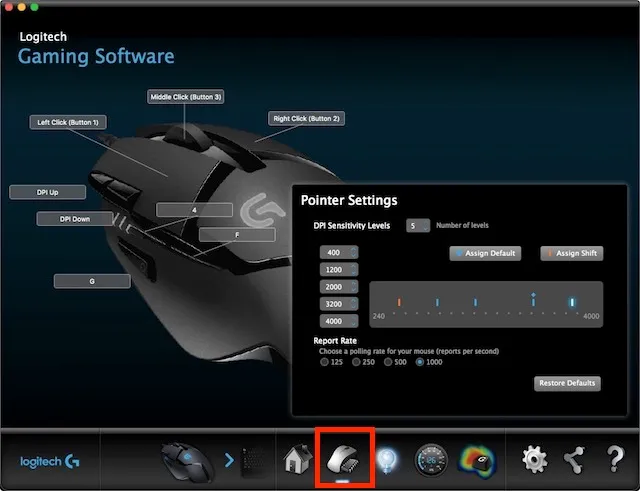Screen dimensions: 640x491
Task: Select the G502 mouse device thumbnail
Action: pyautogui.click(x=187, y=461)
